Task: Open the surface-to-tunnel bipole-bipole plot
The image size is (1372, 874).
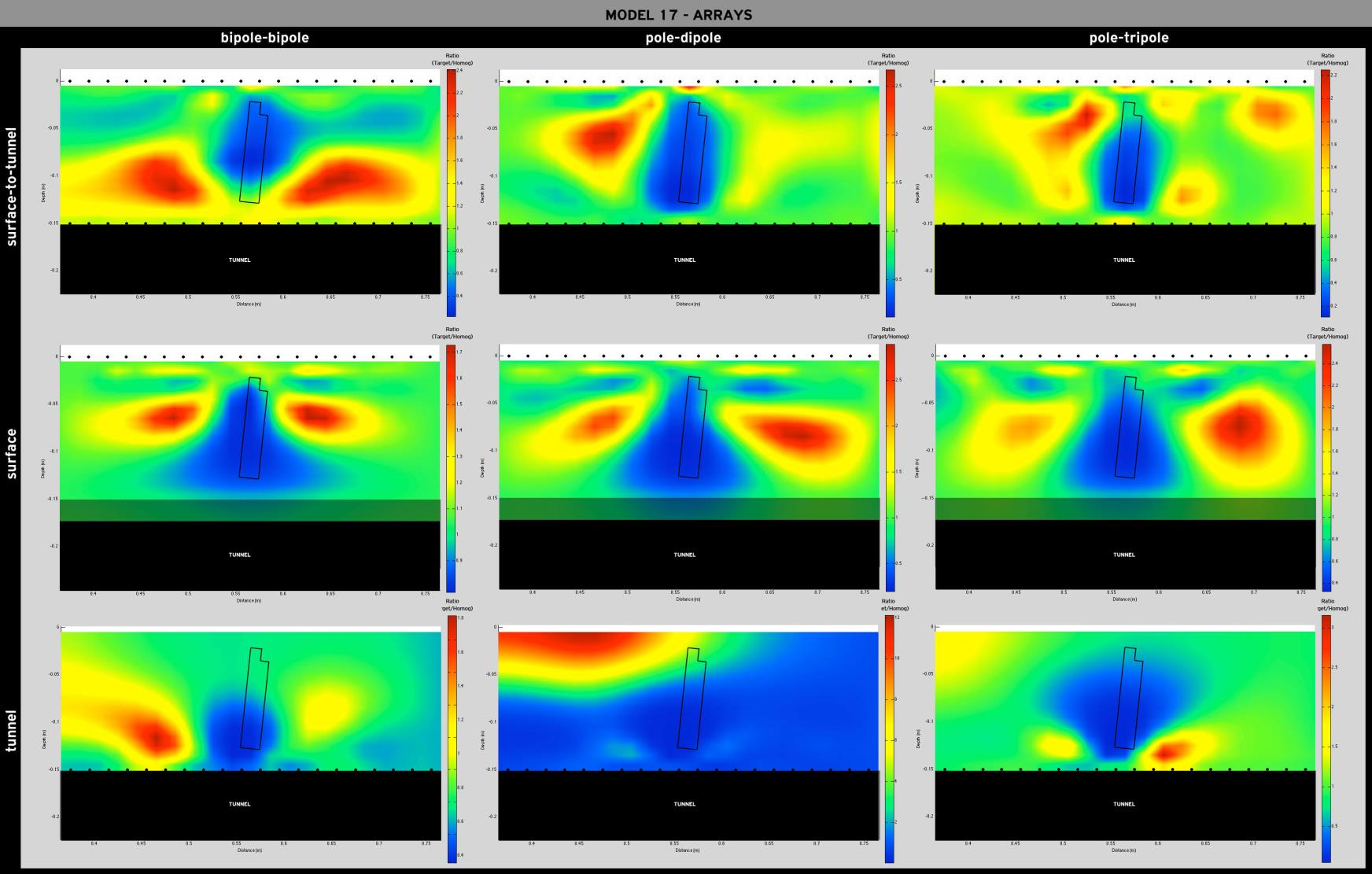Action: point(250,182)
